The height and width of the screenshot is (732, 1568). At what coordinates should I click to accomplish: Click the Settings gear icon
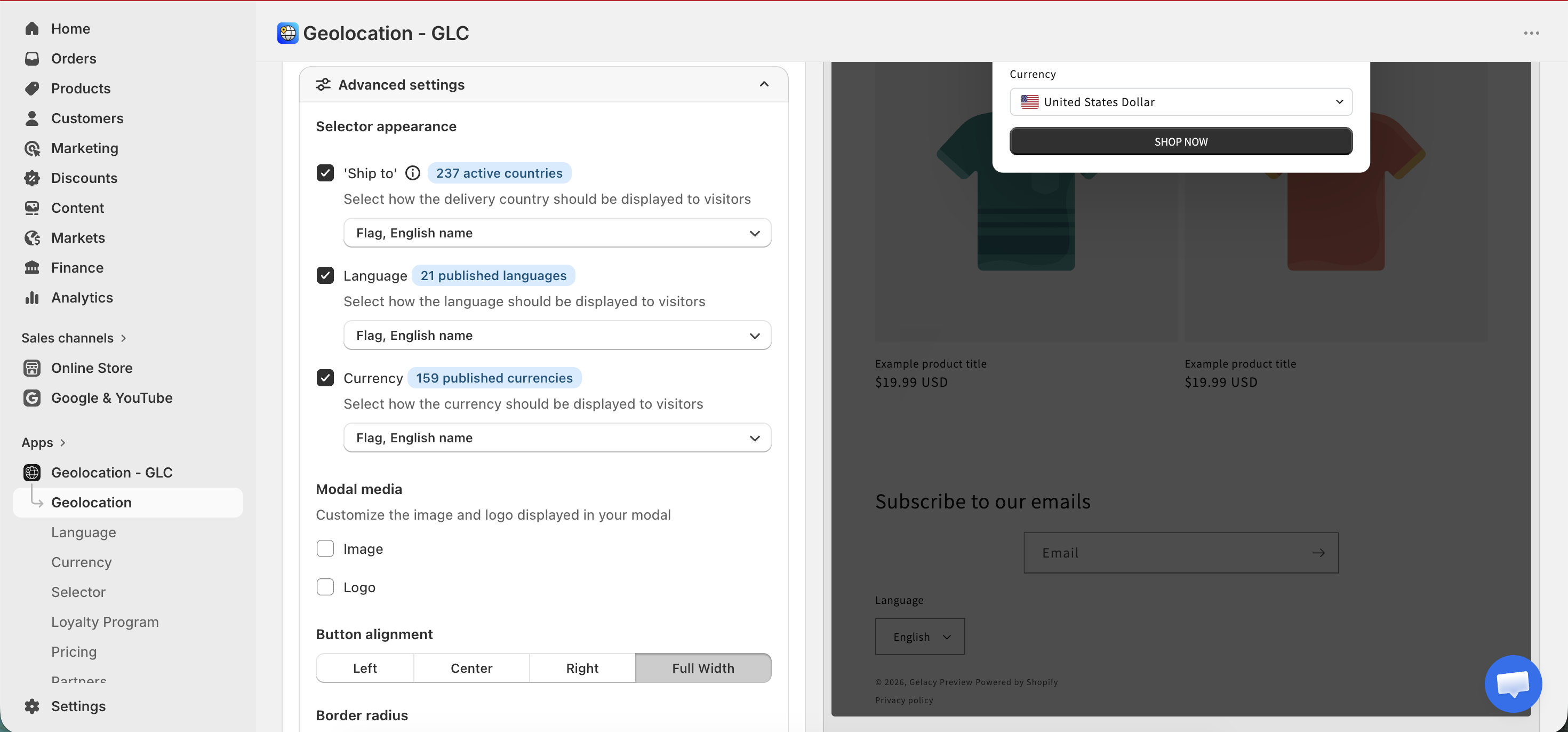pos(31,706)
